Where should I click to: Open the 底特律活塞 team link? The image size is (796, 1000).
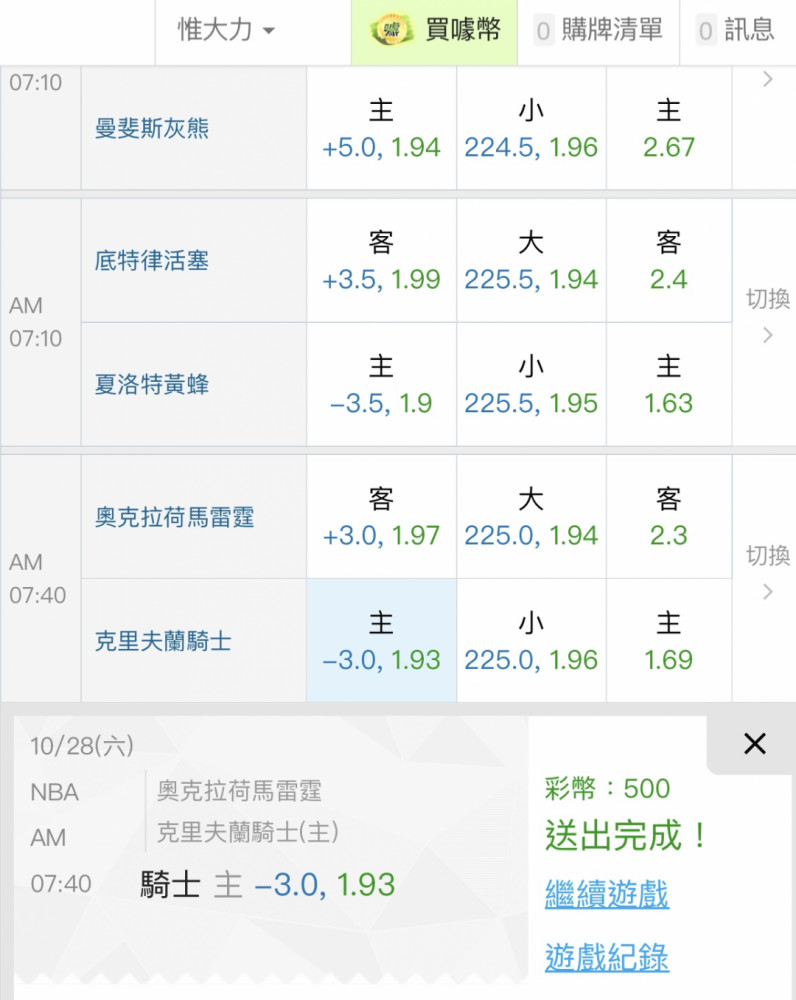(152, 261)
